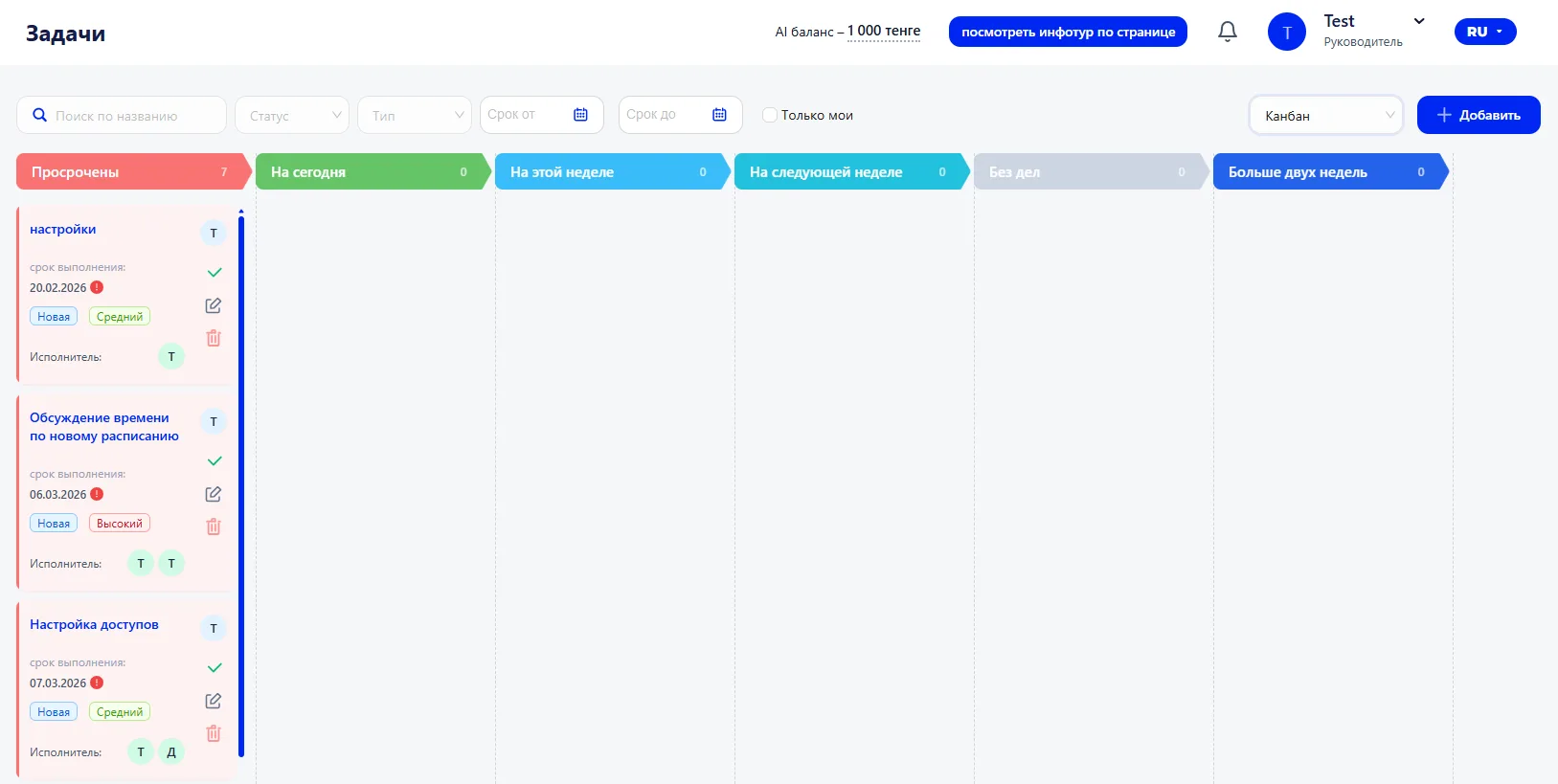Click the 'Средний' tag on 'Настройка доступов'
The width and height of the screenshot is (1558, 784).
[120, 712]
